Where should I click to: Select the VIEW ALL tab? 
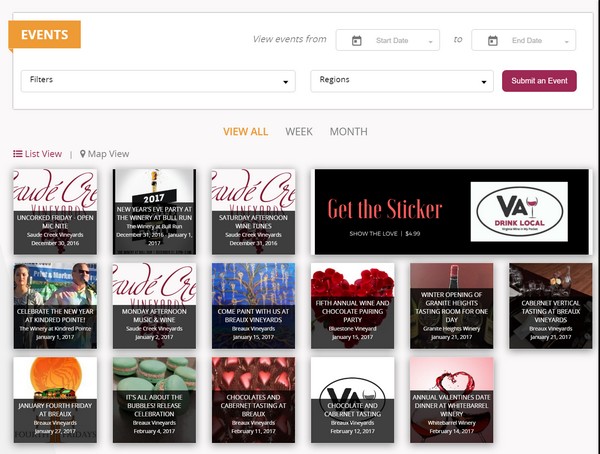(x=246, y=132)
